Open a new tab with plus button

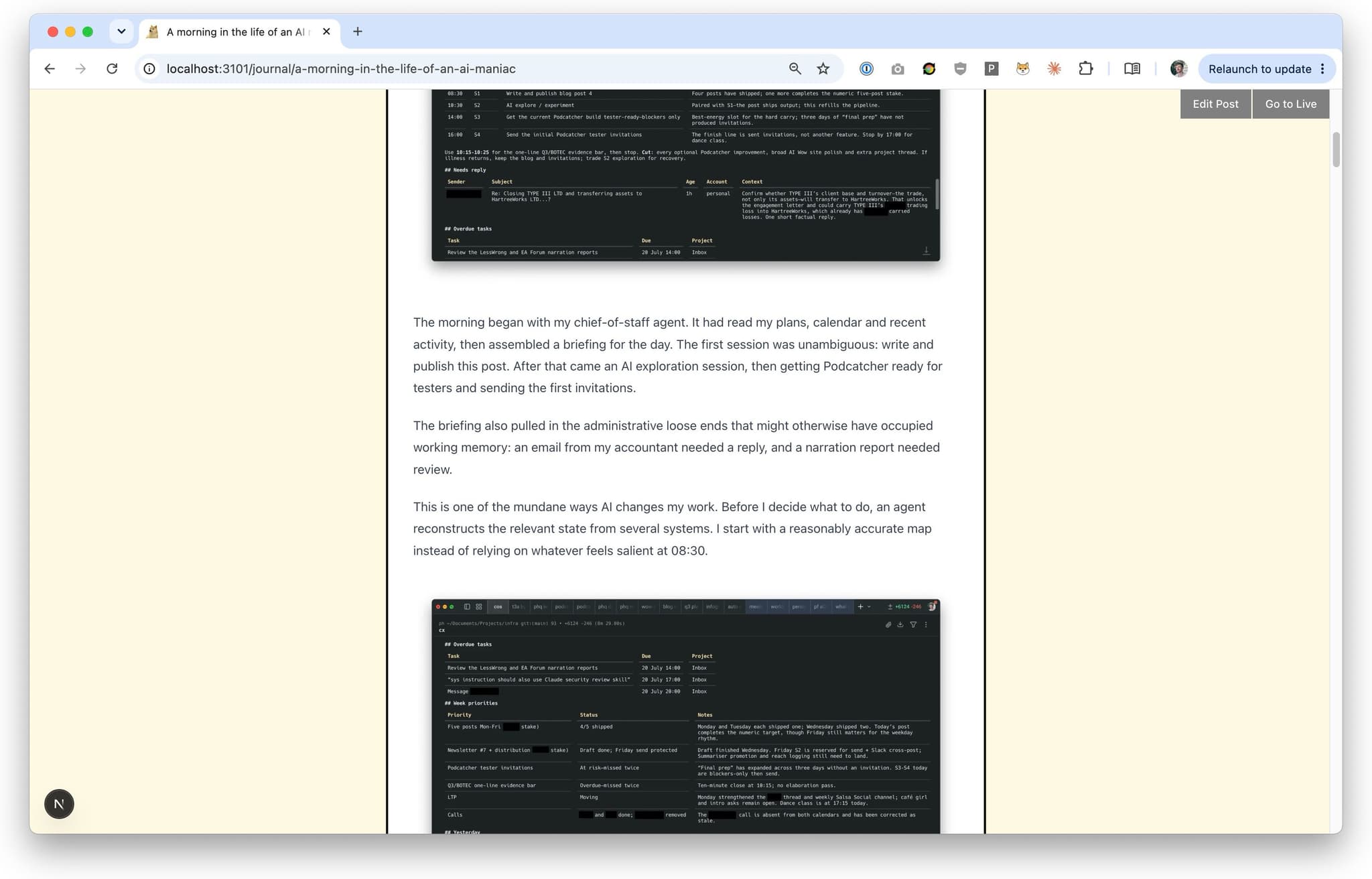(358, 31)
